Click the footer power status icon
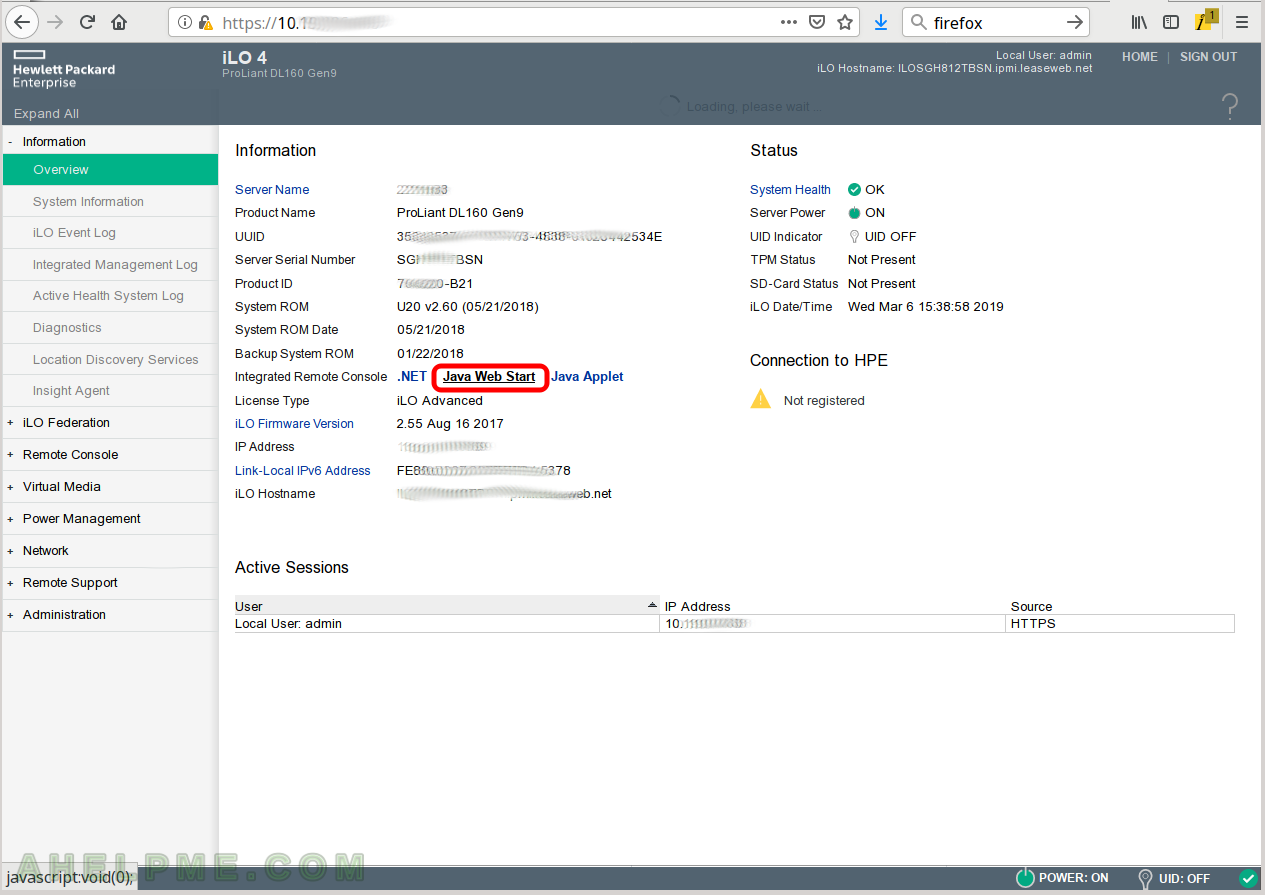The image size is (1265, 895). click(x=1025, y=878)
